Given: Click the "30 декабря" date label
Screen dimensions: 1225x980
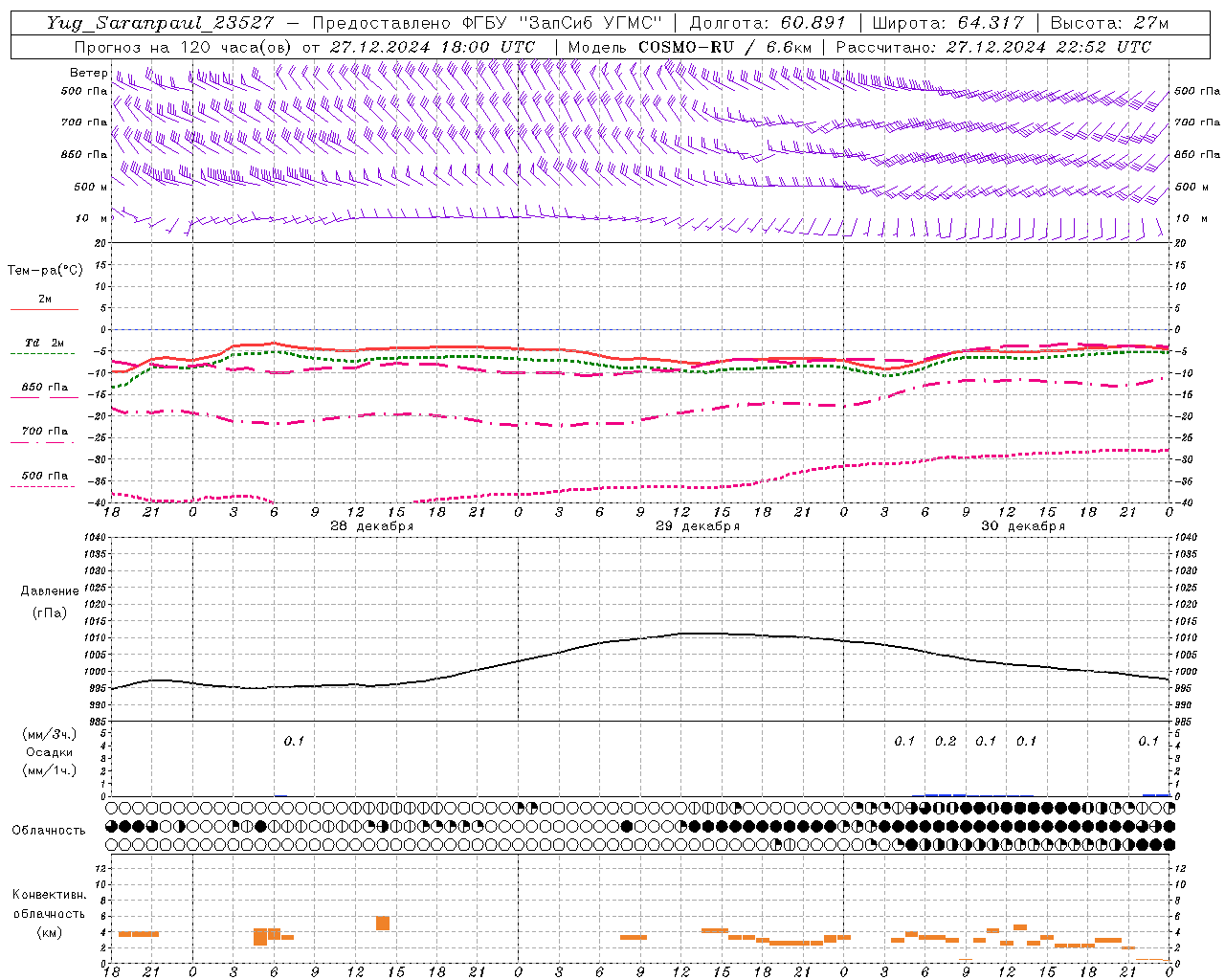Looking at the screenshot, I should point(1023,526).
